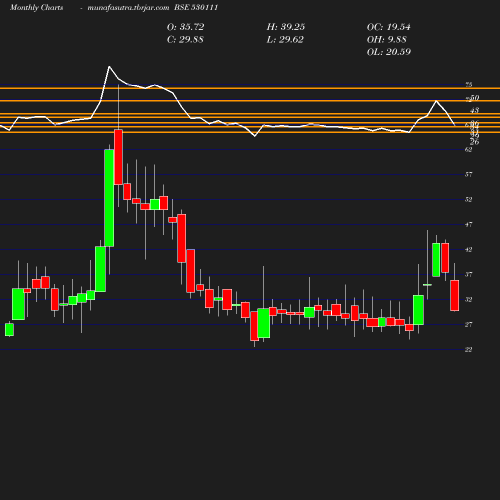The height and width of the screenshot is (500, 500).
Task: Click the 62 price axis label
Action: [x=469, y=150]
